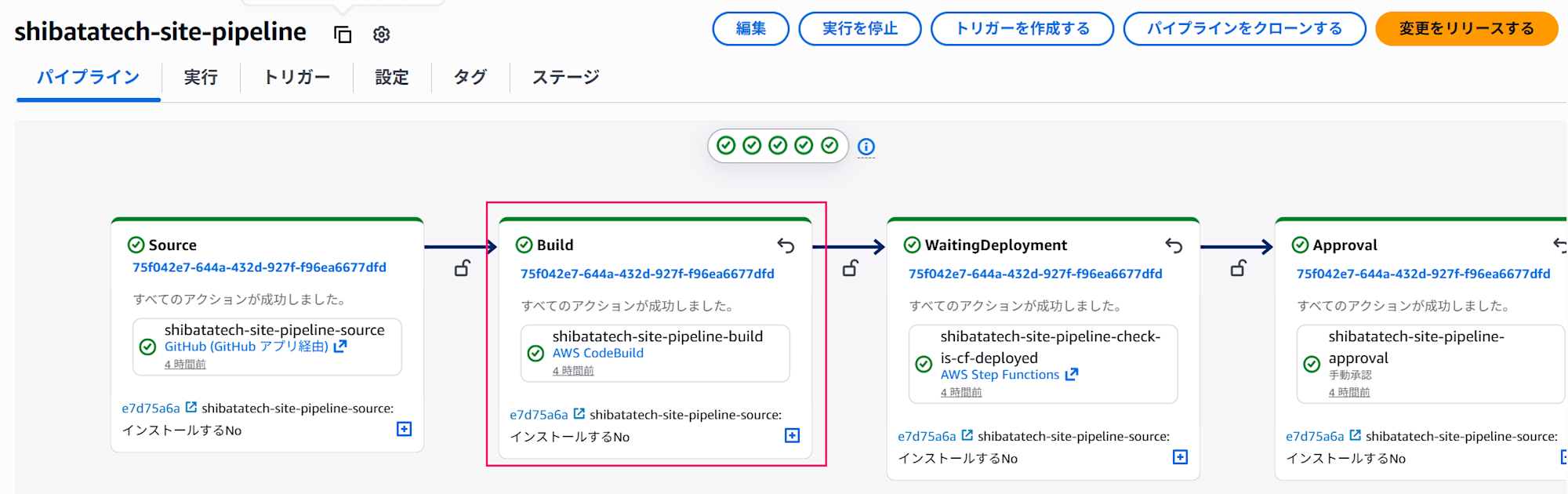Viewport: 1568px width, 494px height.
Task: Click status check beside shibatatech-site-pipeline-build action
Action: tap(535, 354)
